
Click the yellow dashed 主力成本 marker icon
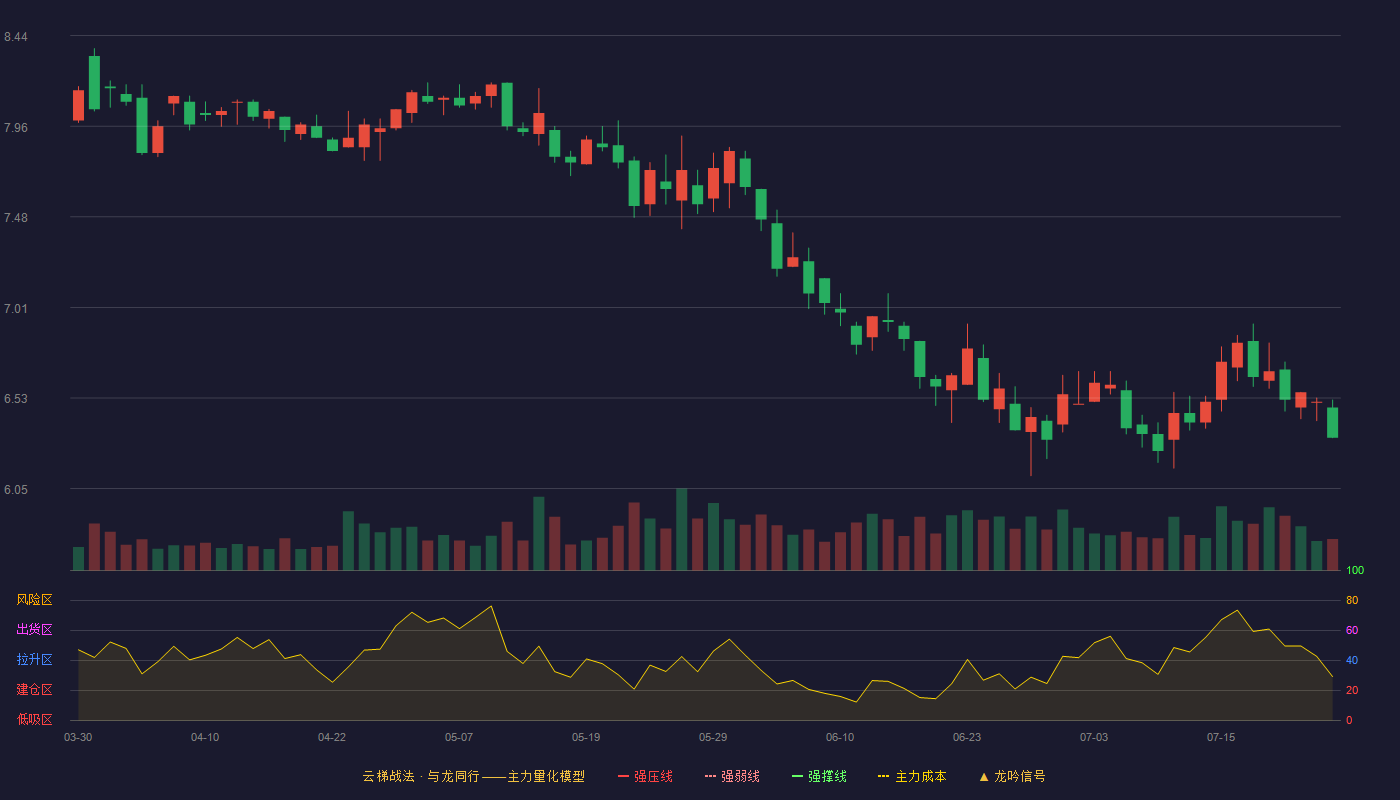[x=883, y=776]
